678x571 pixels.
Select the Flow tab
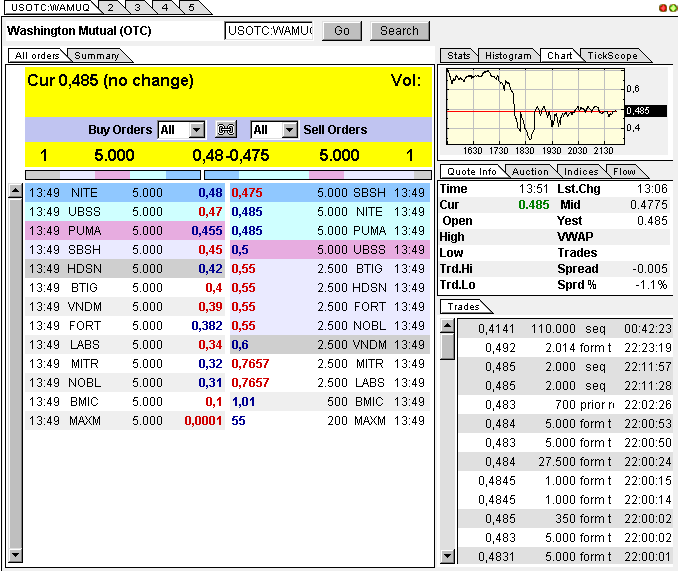[624, 172]
